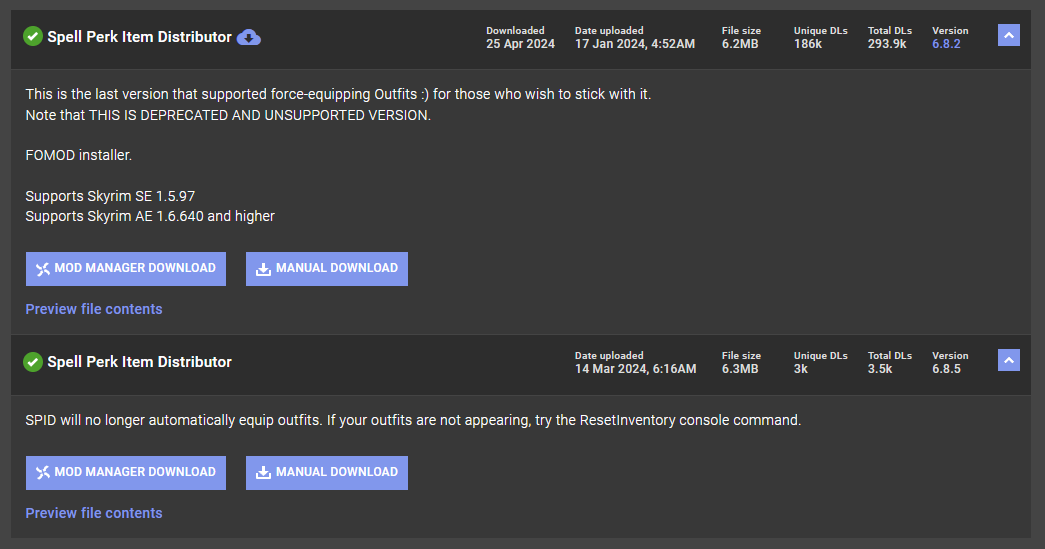Click the first Spell Perk Item Distributor title
1045x549 pixels.
coord(139,37)
